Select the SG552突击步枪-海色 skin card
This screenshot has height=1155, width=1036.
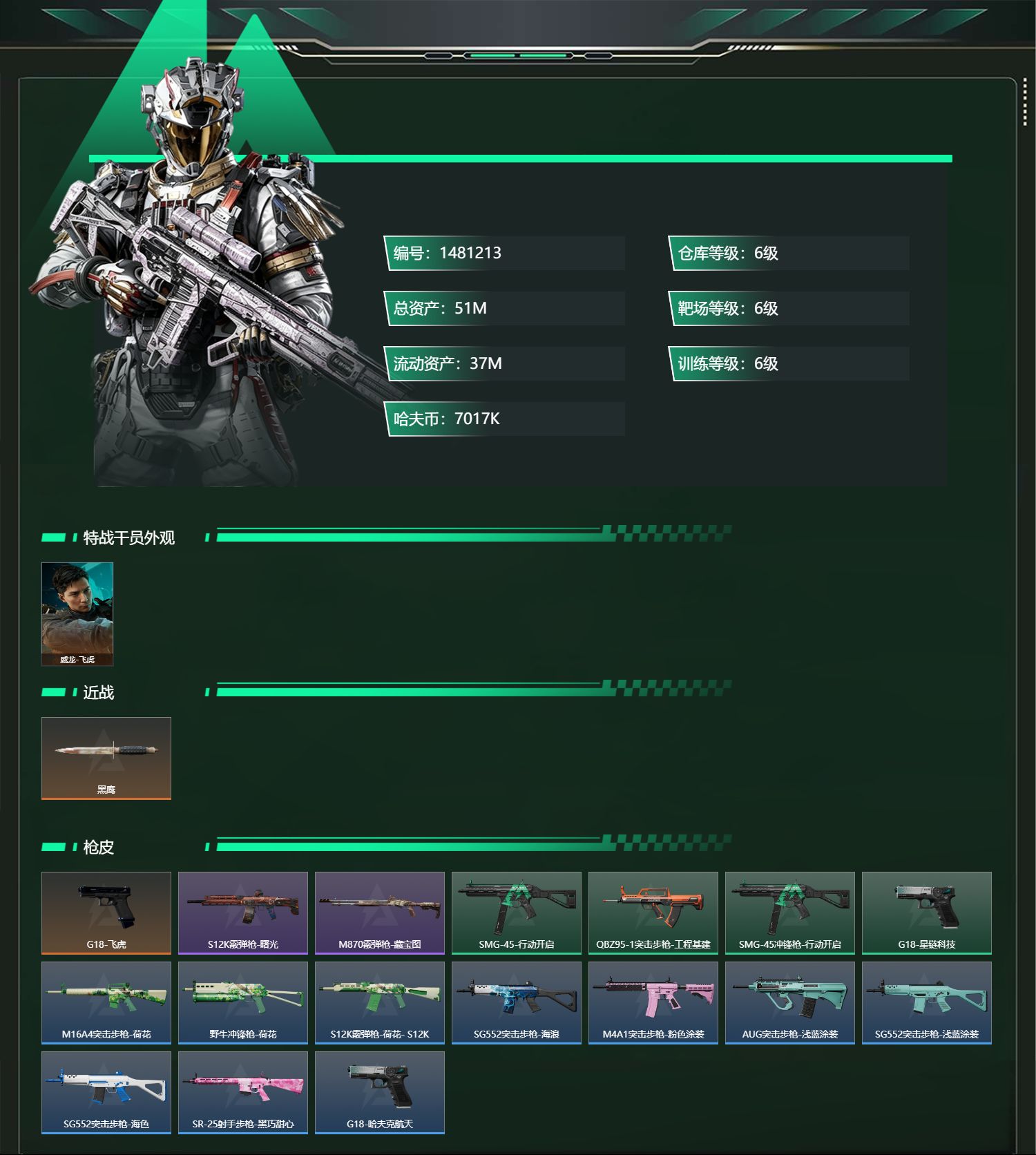pos(106,1092)
